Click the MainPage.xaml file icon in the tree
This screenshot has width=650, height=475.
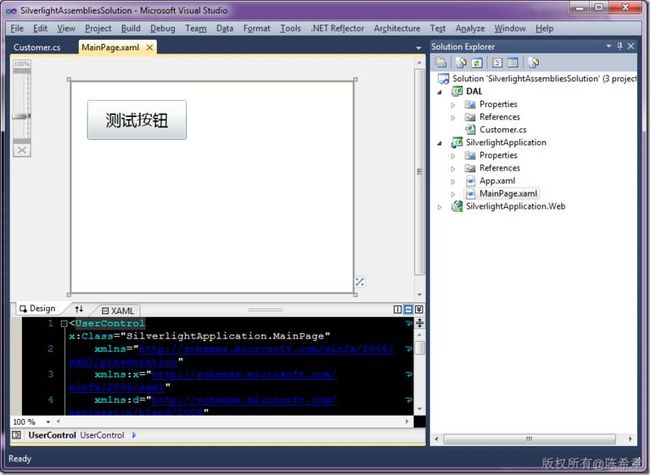pos(470,194)
